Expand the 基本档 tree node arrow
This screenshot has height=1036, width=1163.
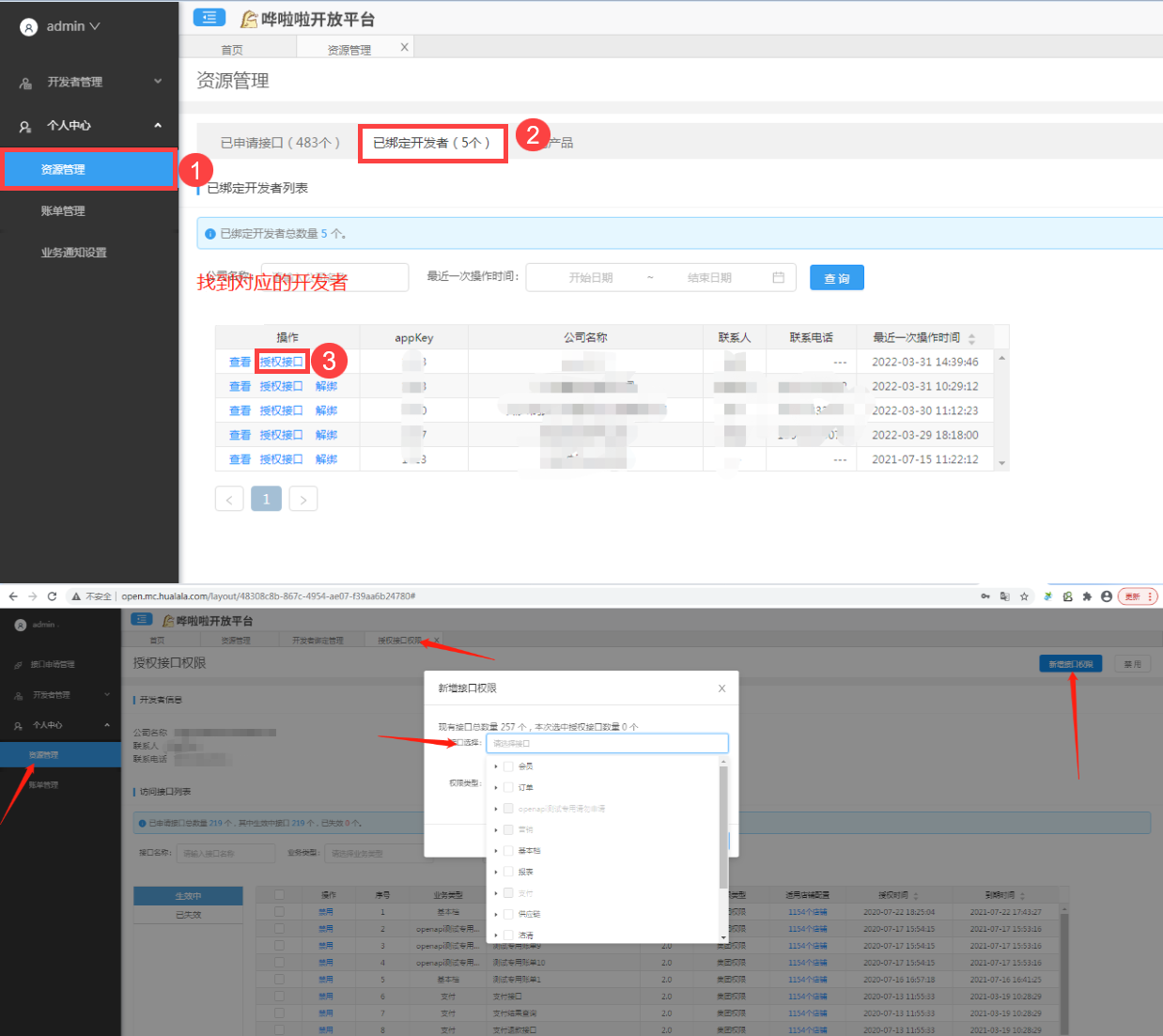point(496,851)
